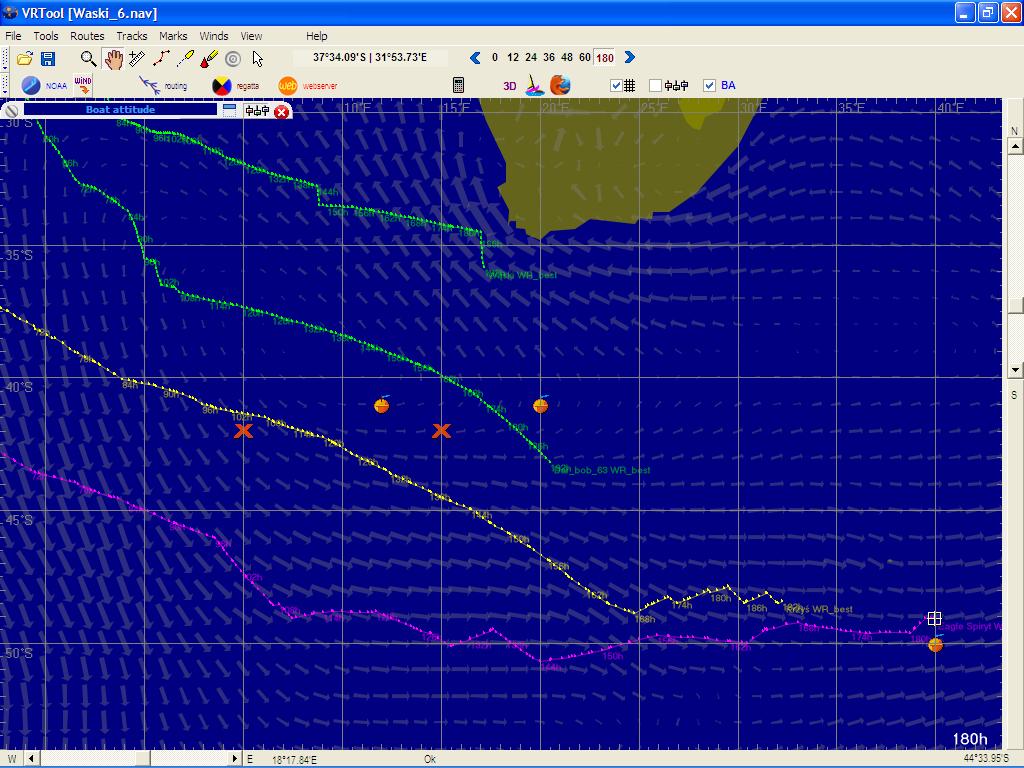Image resolution: width=1024 pixels, height=768 pixels.
Task: Step back with the left blue arrow
Action: pyautogui.click(x=476, y=58)
